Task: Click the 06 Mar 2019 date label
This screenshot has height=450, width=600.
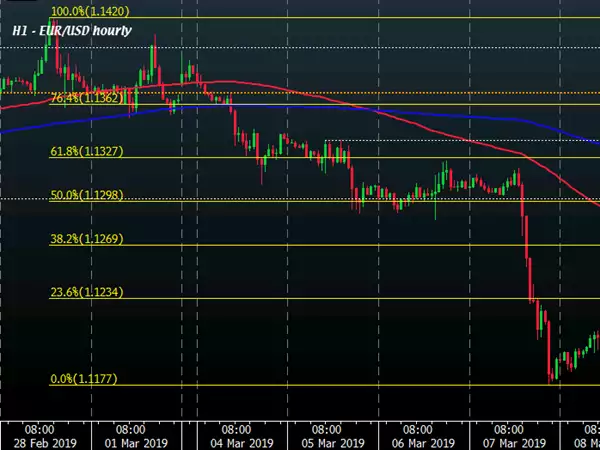Action: [423, 441]
